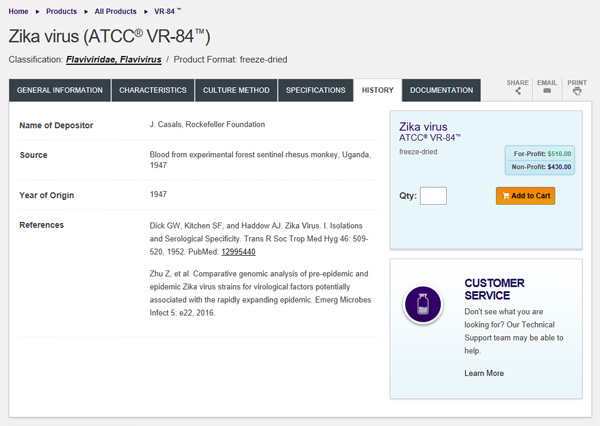Click the Name of Depositor label
This screenshot has width=600, height=426.
[x=56, y=125]
